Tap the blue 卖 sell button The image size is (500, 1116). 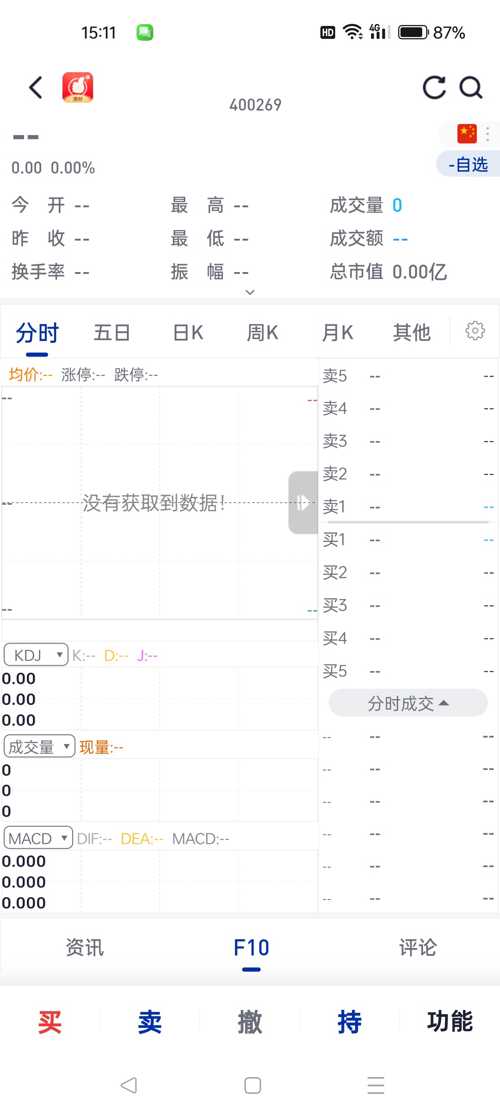pos(150,1022)
